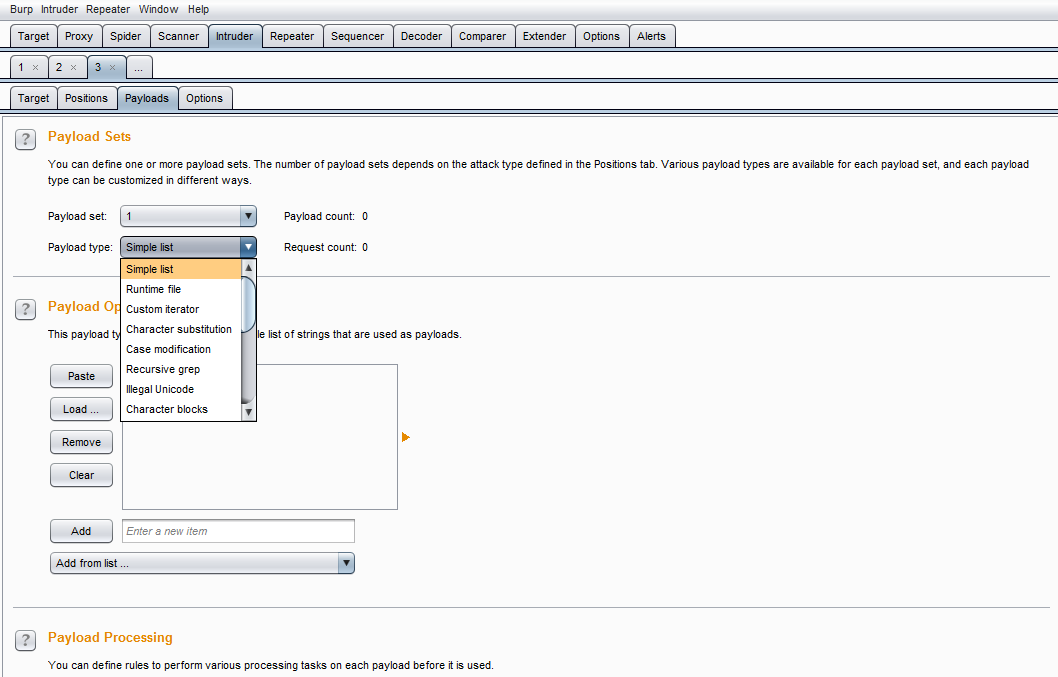The width and height of the screenshot is (1058, 677).
Task: Select Runtime file payload type
Action: [x=181, y=289]
